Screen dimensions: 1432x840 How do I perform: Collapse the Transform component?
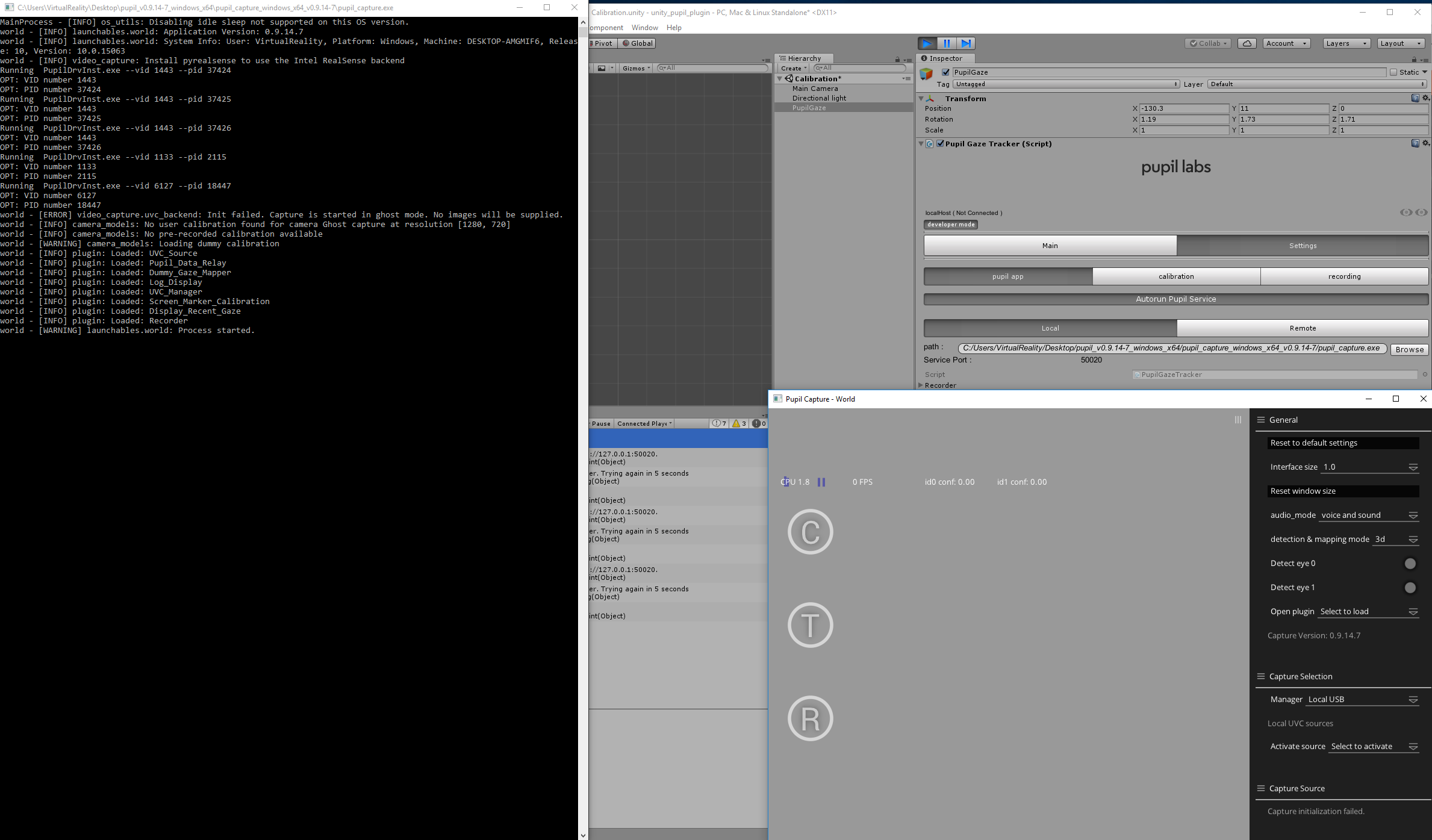tap(921, 98)
